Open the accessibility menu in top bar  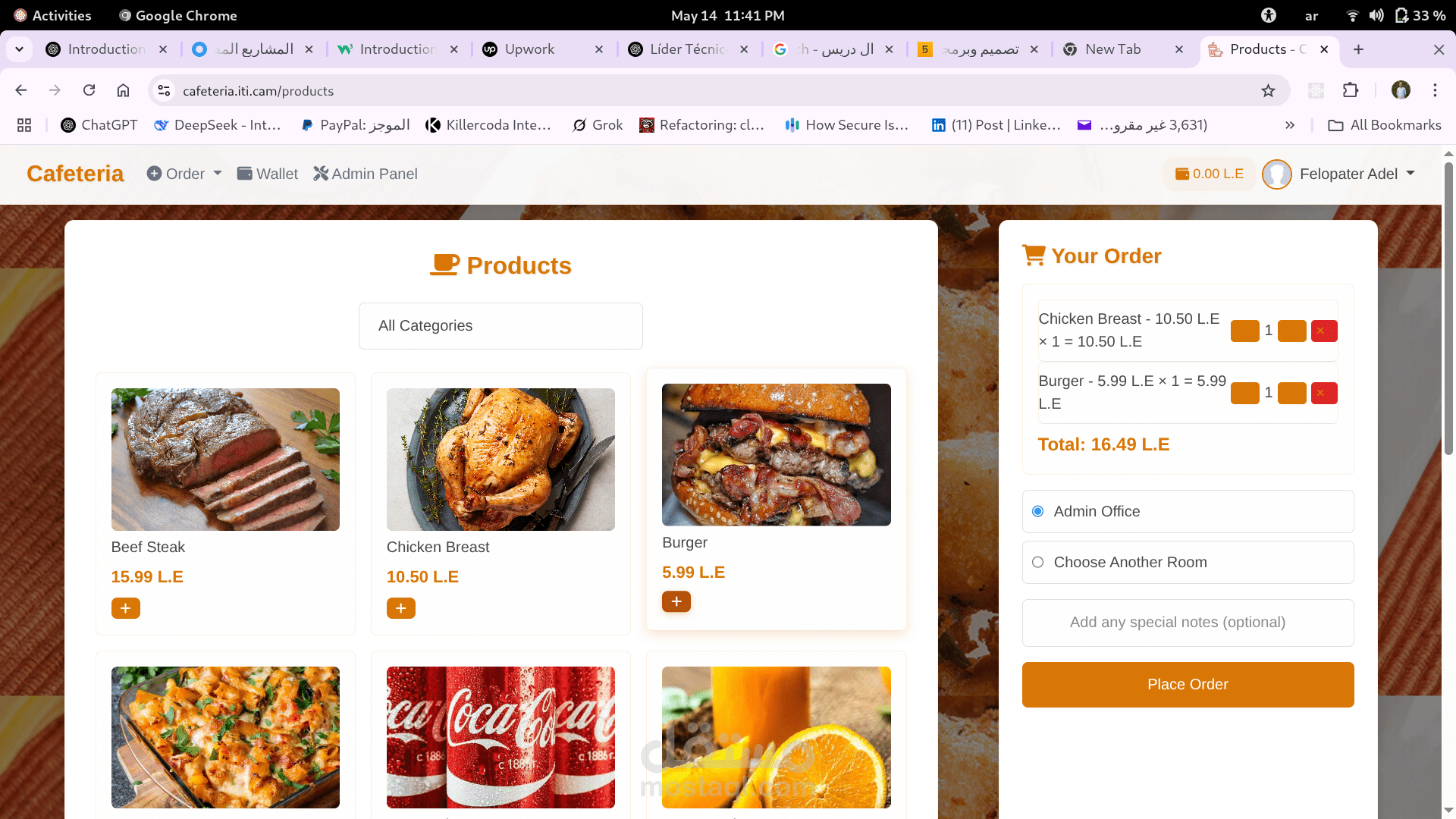coord(1269,15)
